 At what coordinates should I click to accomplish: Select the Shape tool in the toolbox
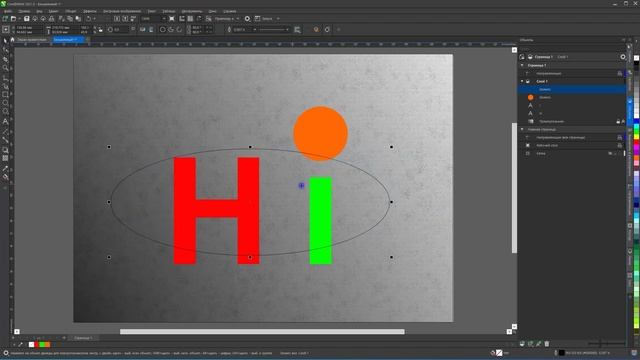coord(5,50)
